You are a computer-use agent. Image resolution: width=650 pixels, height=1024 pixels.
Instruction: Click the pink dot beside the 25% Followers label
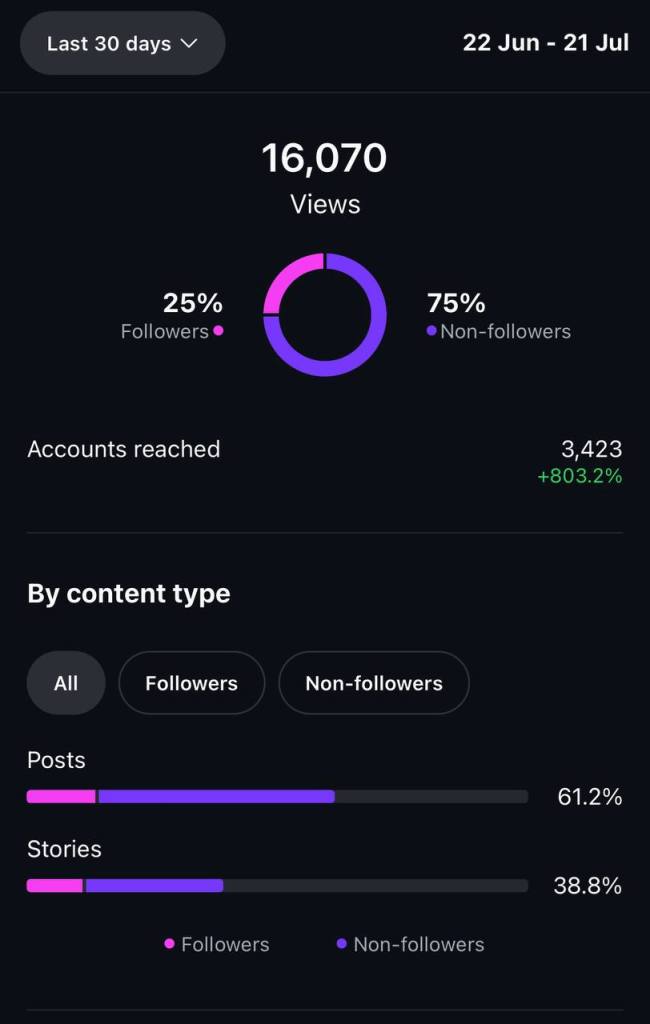218,331
